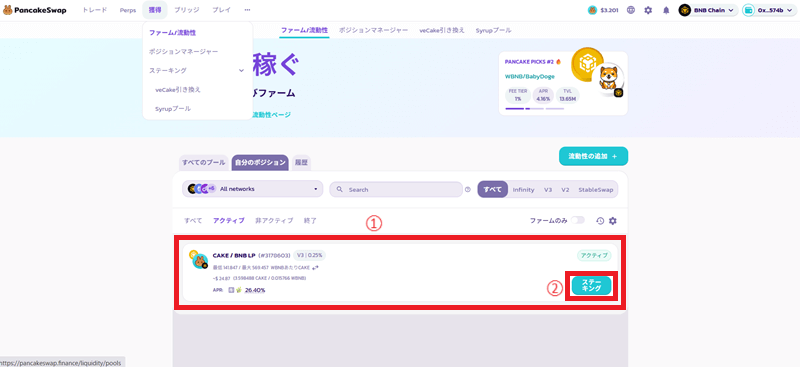Click the first Pancake Picks carousel indicator
Viewport: 800px width, 367px height.
(514, 108)
